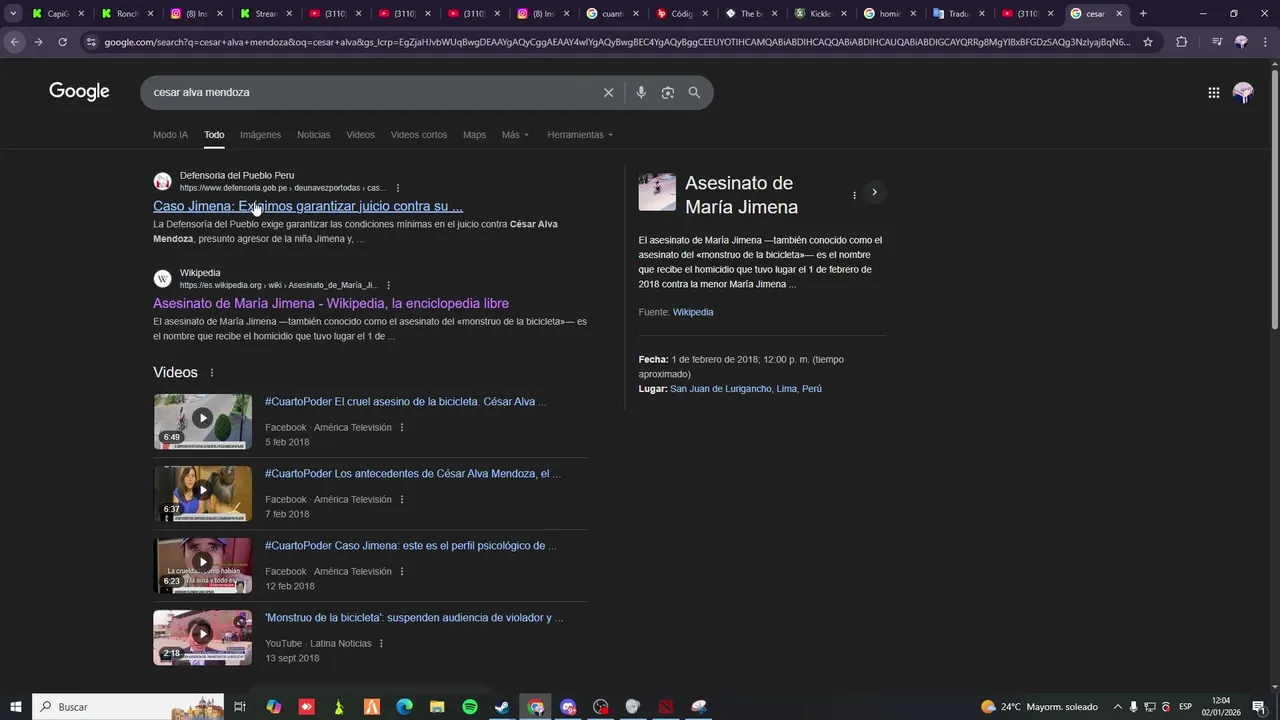Open video about perfil psicológico
Image resolution: width=1280 pixels, height=720 pixels.
411,546
